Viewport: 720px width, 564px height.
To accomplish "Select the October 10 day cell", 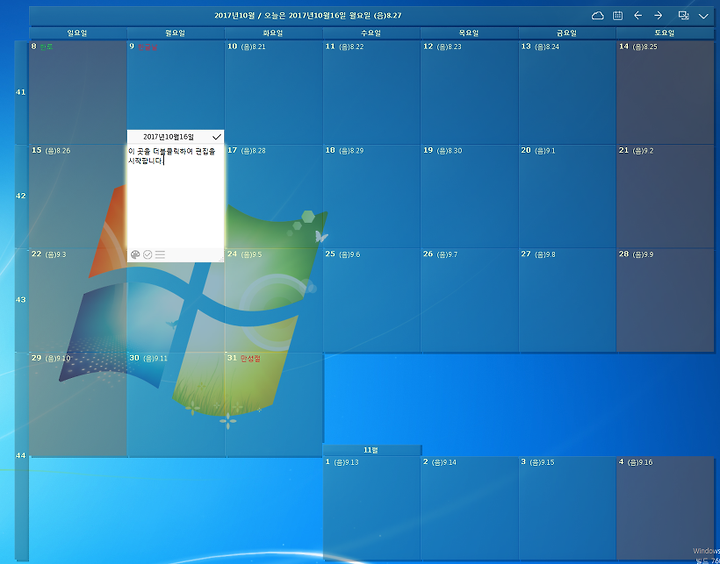I will click(273, 92).
